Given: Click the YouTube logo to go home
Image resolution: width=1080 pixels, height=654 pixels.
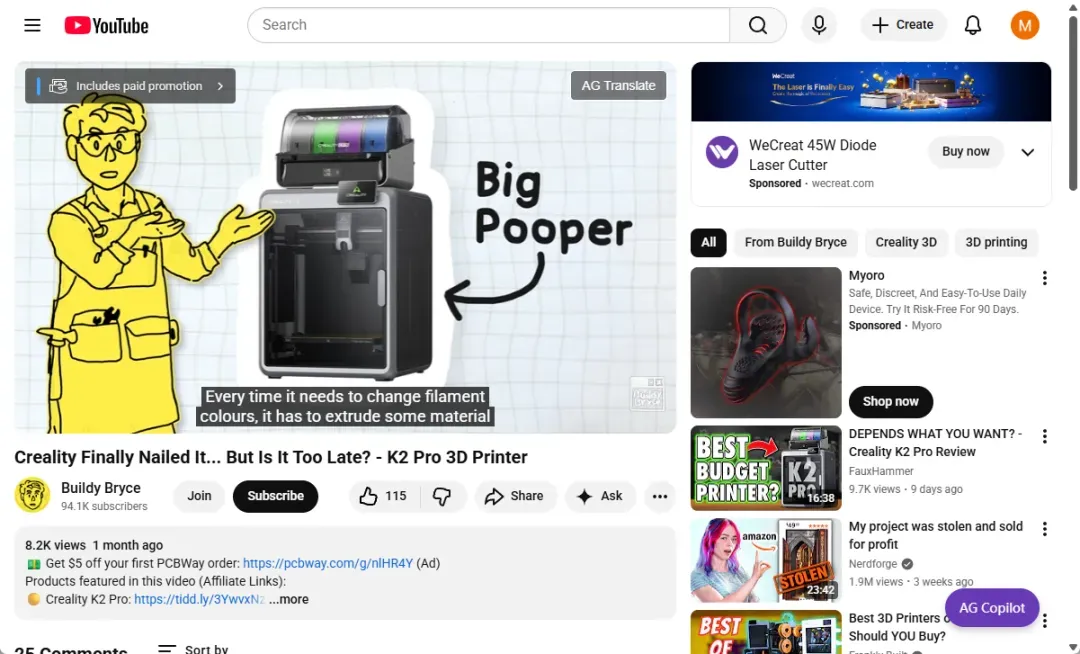Looking at the screenshot, I should click(106, 25).
